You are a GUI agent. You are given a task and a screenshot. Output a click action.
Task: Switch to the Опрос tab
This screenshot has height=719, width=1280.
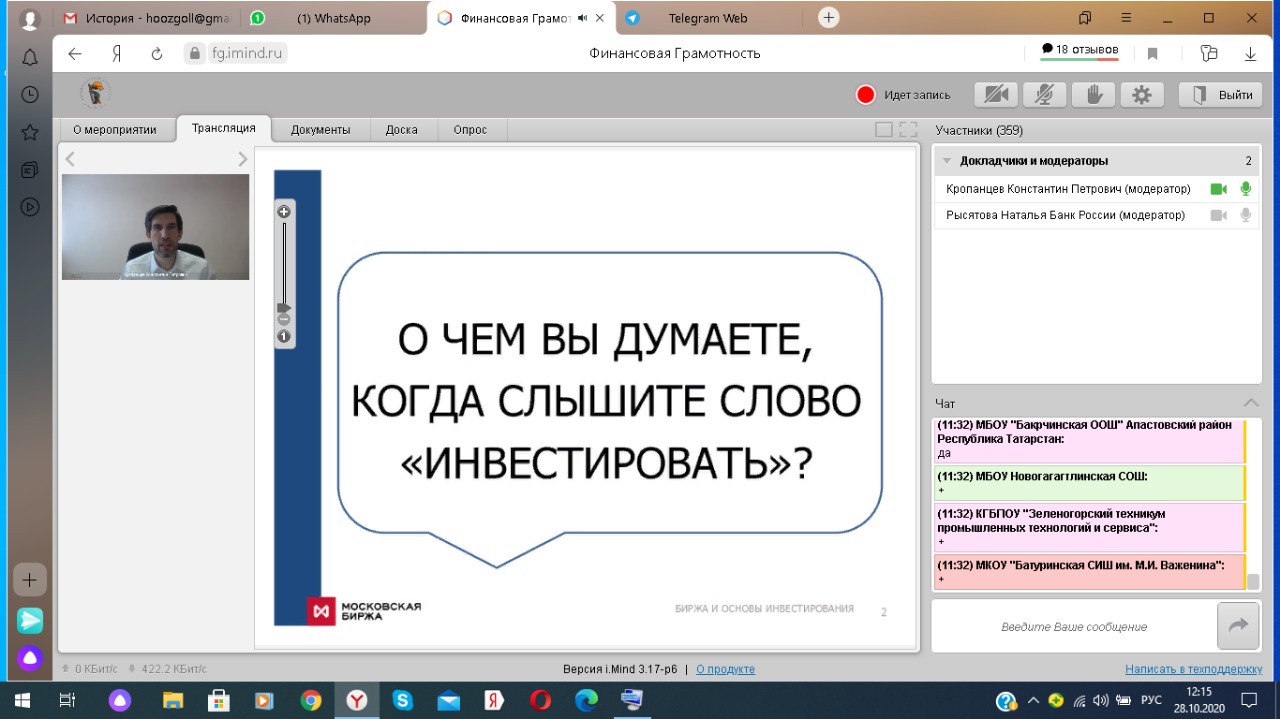pyautogui.click(x=470, y=130)
